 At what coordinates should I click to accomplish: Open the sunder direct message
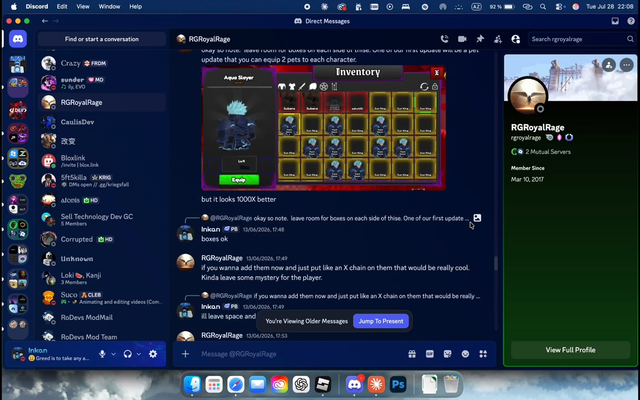[x=102, y=83]
